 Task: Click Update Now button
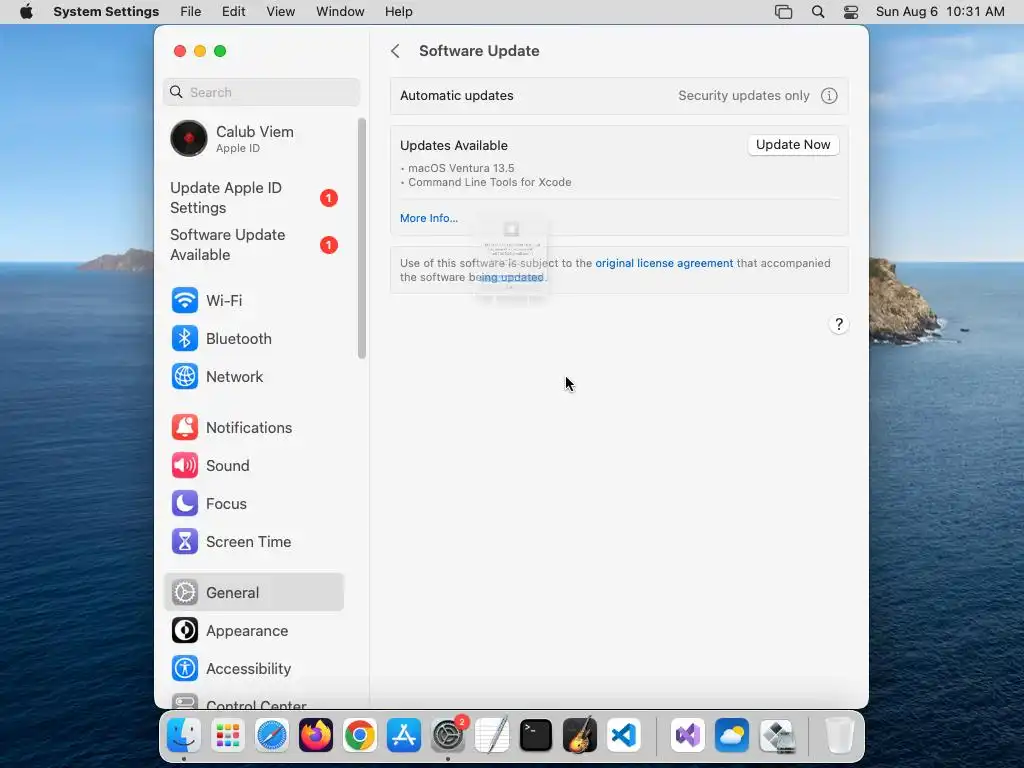click(x=793, y=145)
